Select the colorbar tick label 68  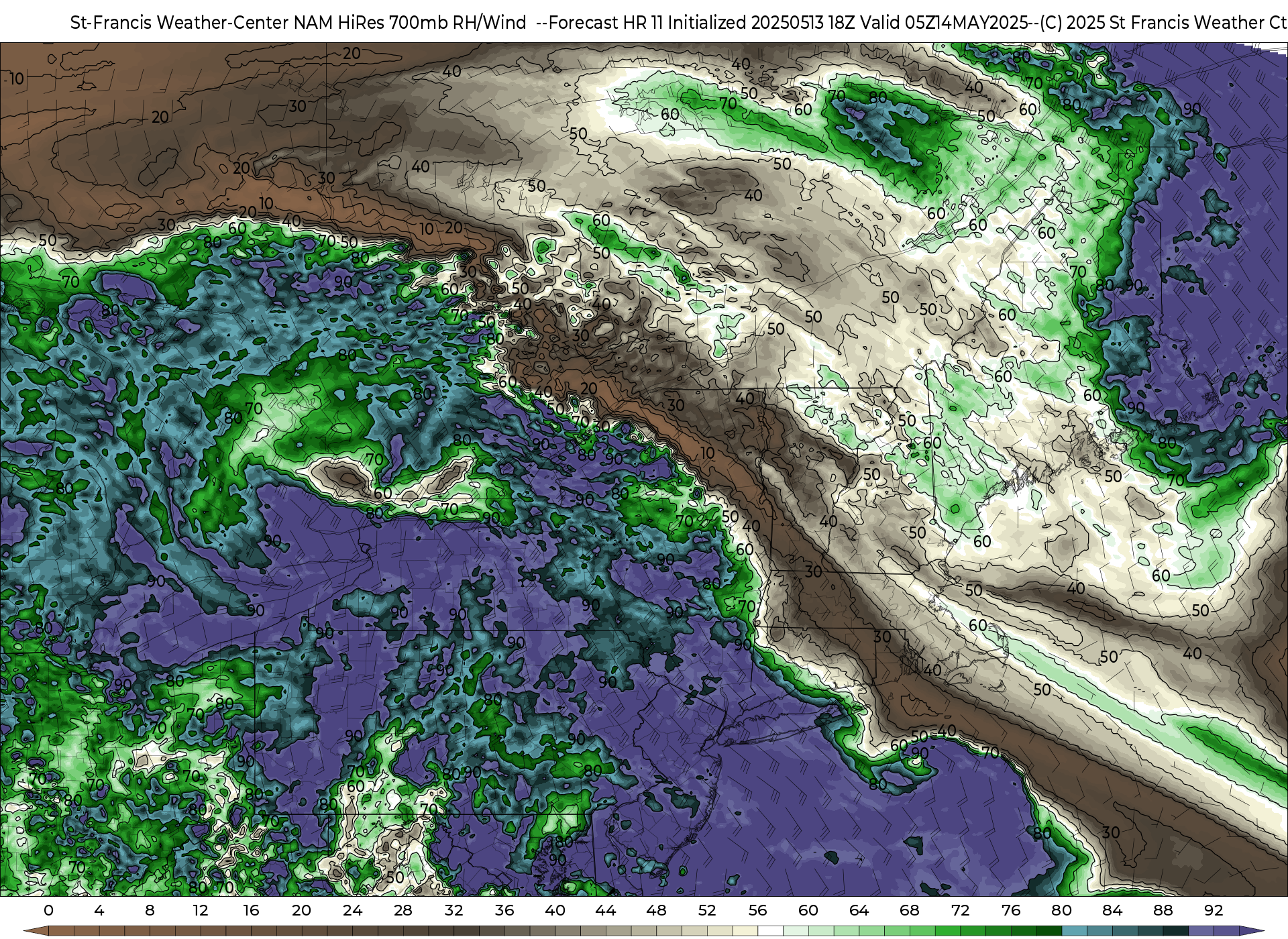click(x=910, y=910)
